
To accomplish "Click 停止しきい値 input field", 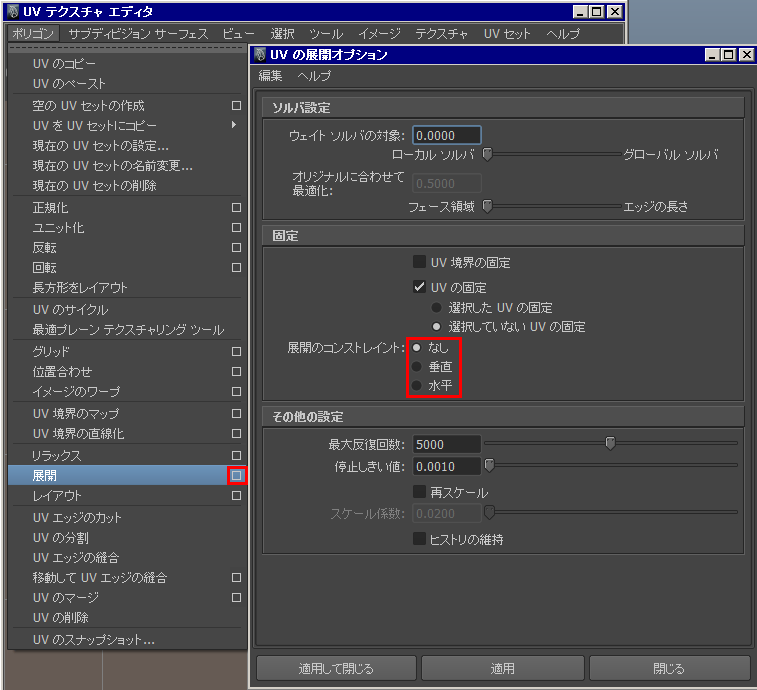I will pyautogui.click(x=447, y=466).
